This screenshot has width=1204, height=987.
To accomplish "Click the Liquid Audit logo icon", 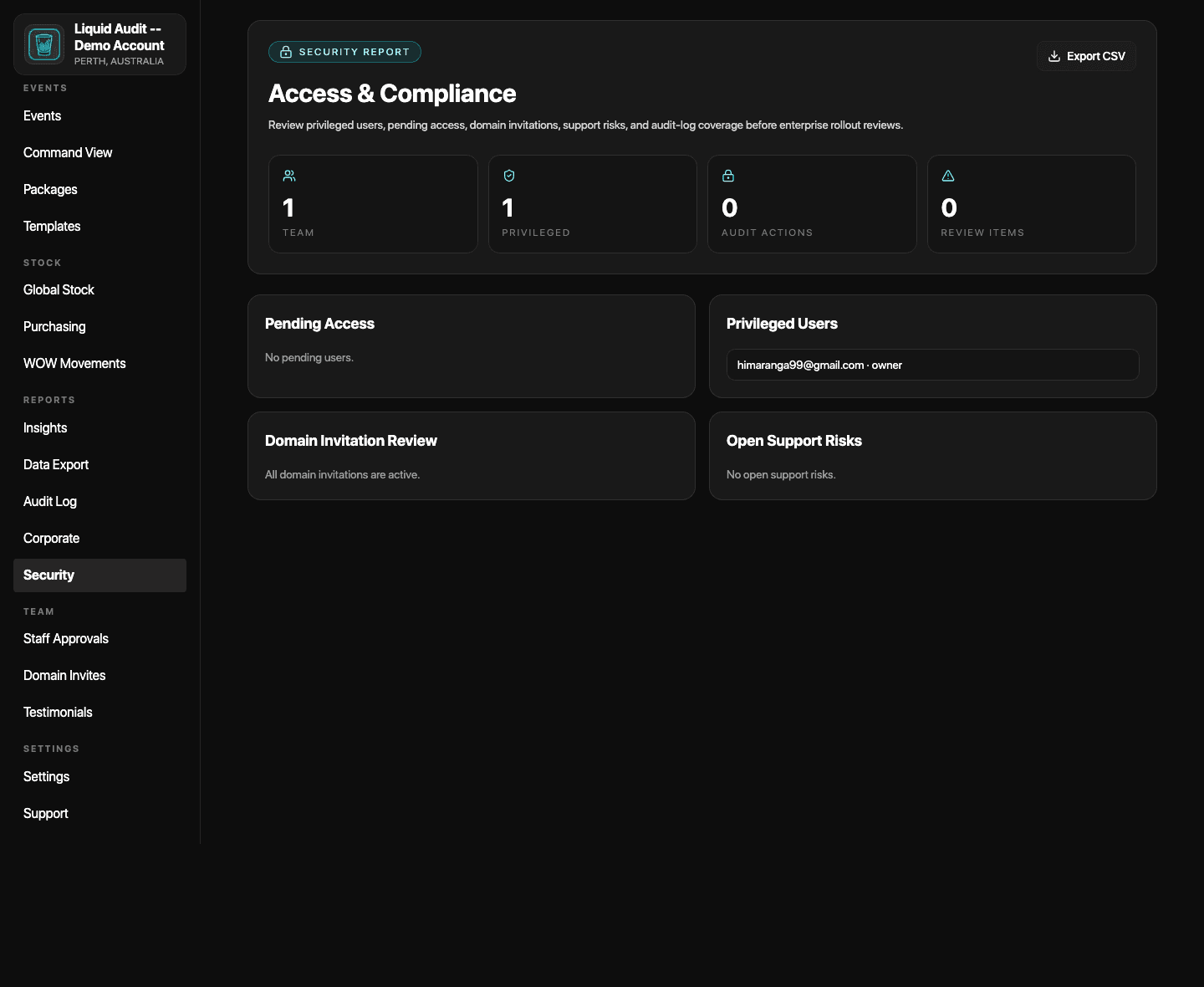I will [44, 44].
